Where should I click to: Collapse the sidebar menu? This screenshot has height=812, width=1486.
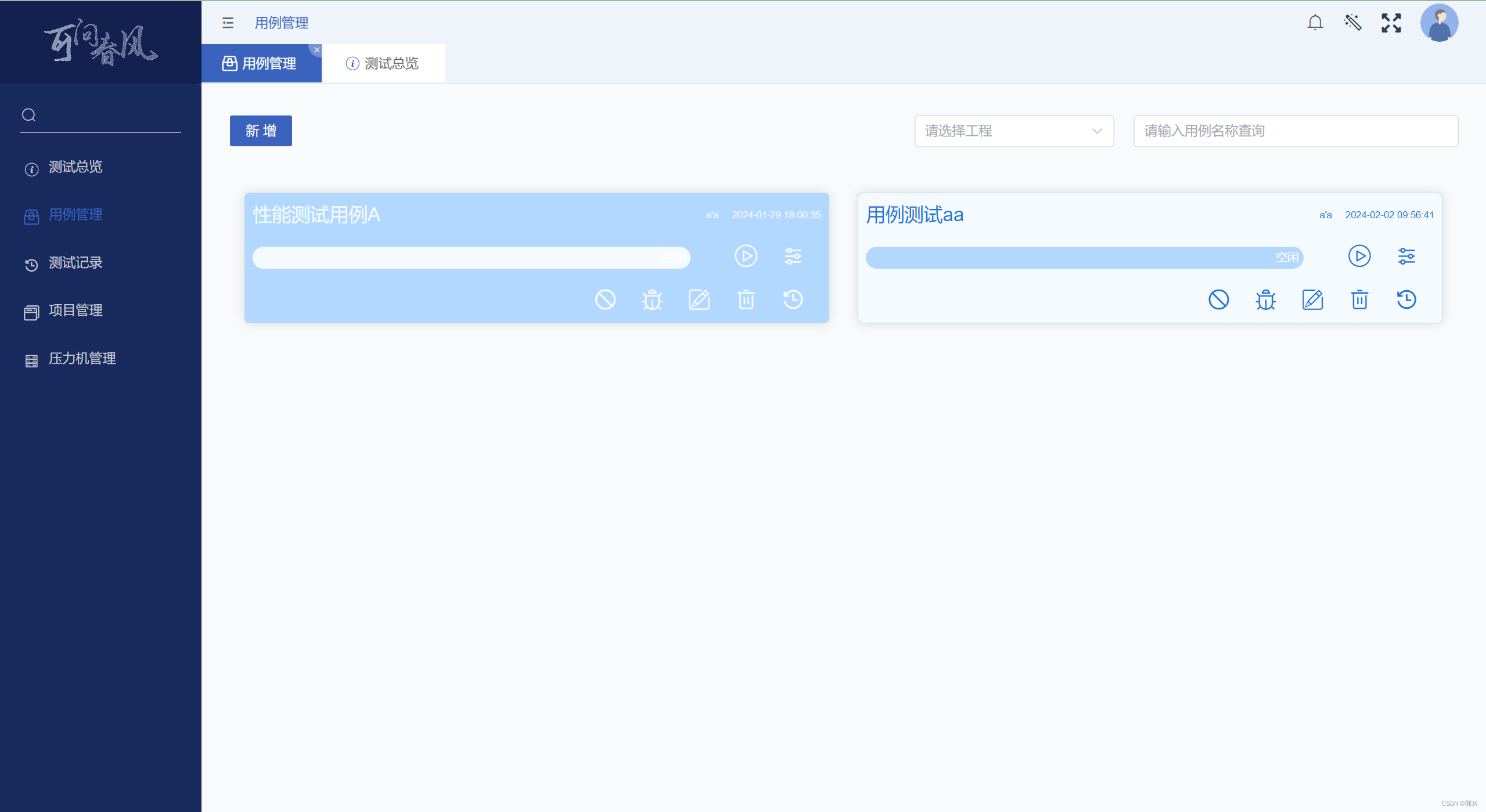click(x=228, y=23)
